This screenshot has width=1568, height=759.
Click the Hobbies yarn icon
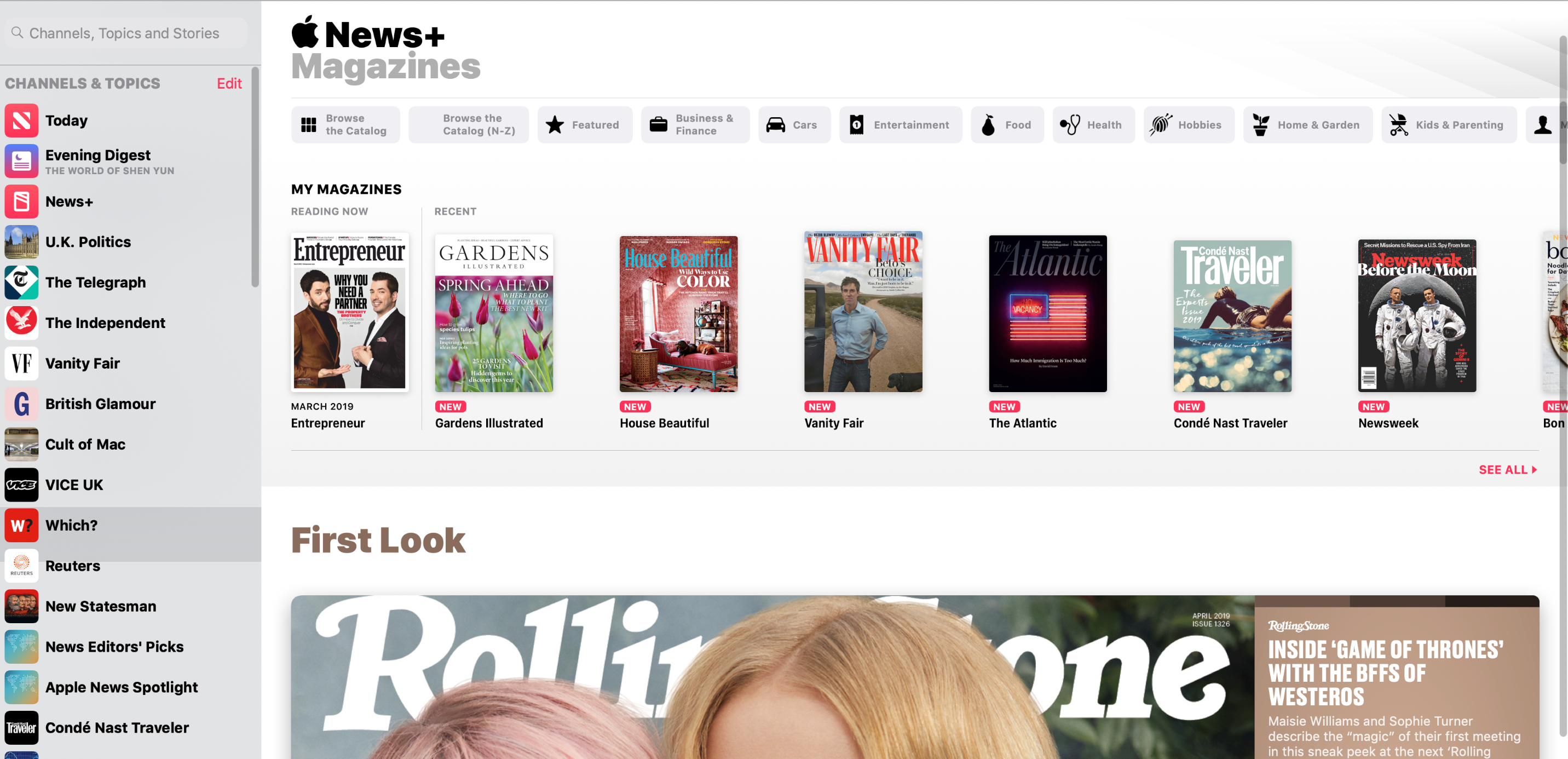point(1161,125)
